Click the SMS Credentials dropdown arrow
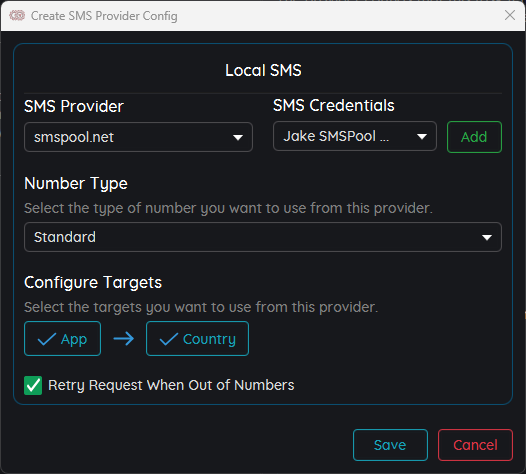The image size is (526, 474). pos(422,137)
